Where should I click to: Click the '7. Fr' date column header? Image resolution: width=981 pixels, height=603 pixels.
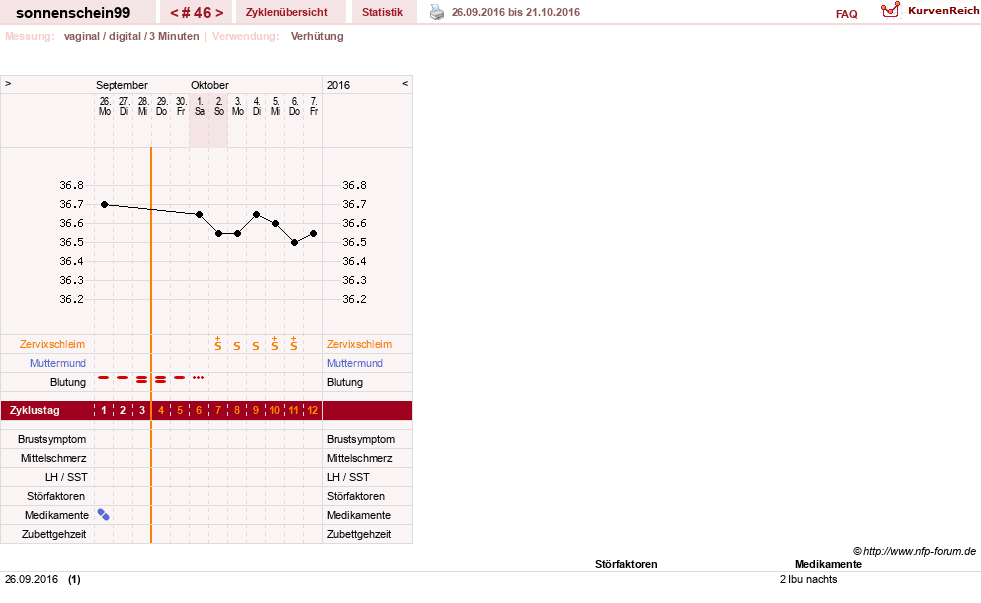click(313, 106)
